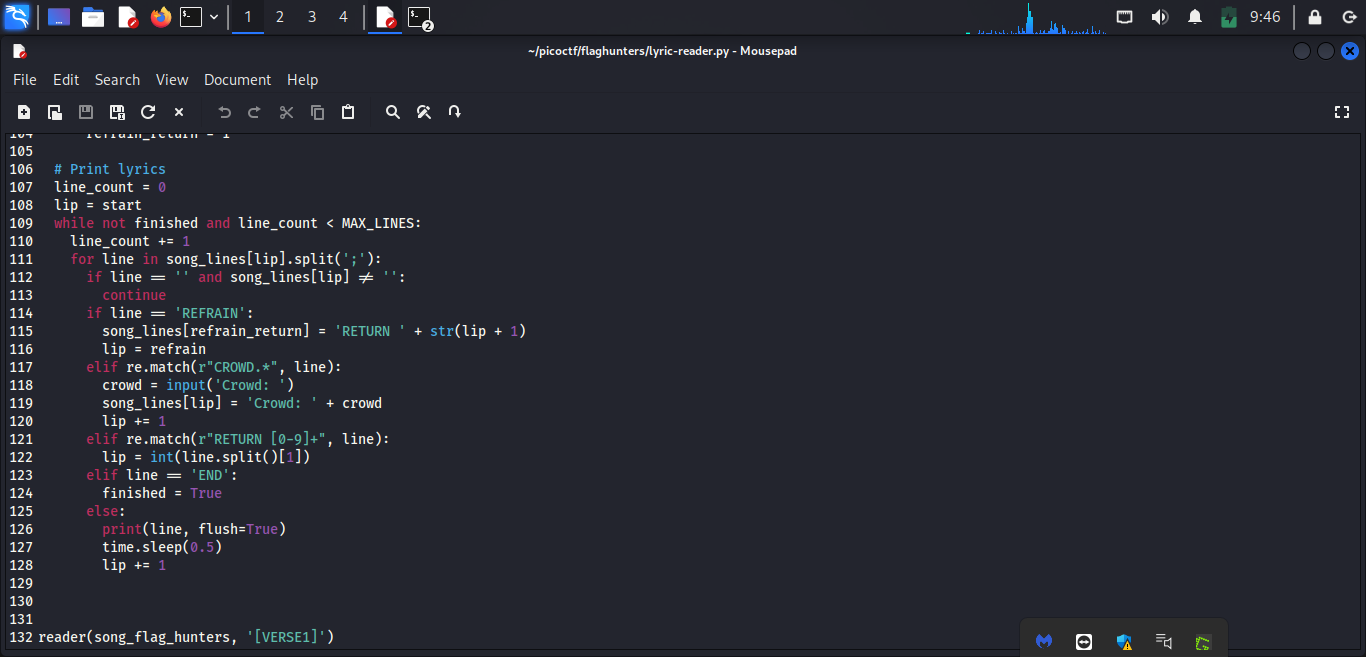This screenshot has width=1366, height=657.
Task: Click the Paste clipboard toolbar icon
Action: click(x=348, y=112)
